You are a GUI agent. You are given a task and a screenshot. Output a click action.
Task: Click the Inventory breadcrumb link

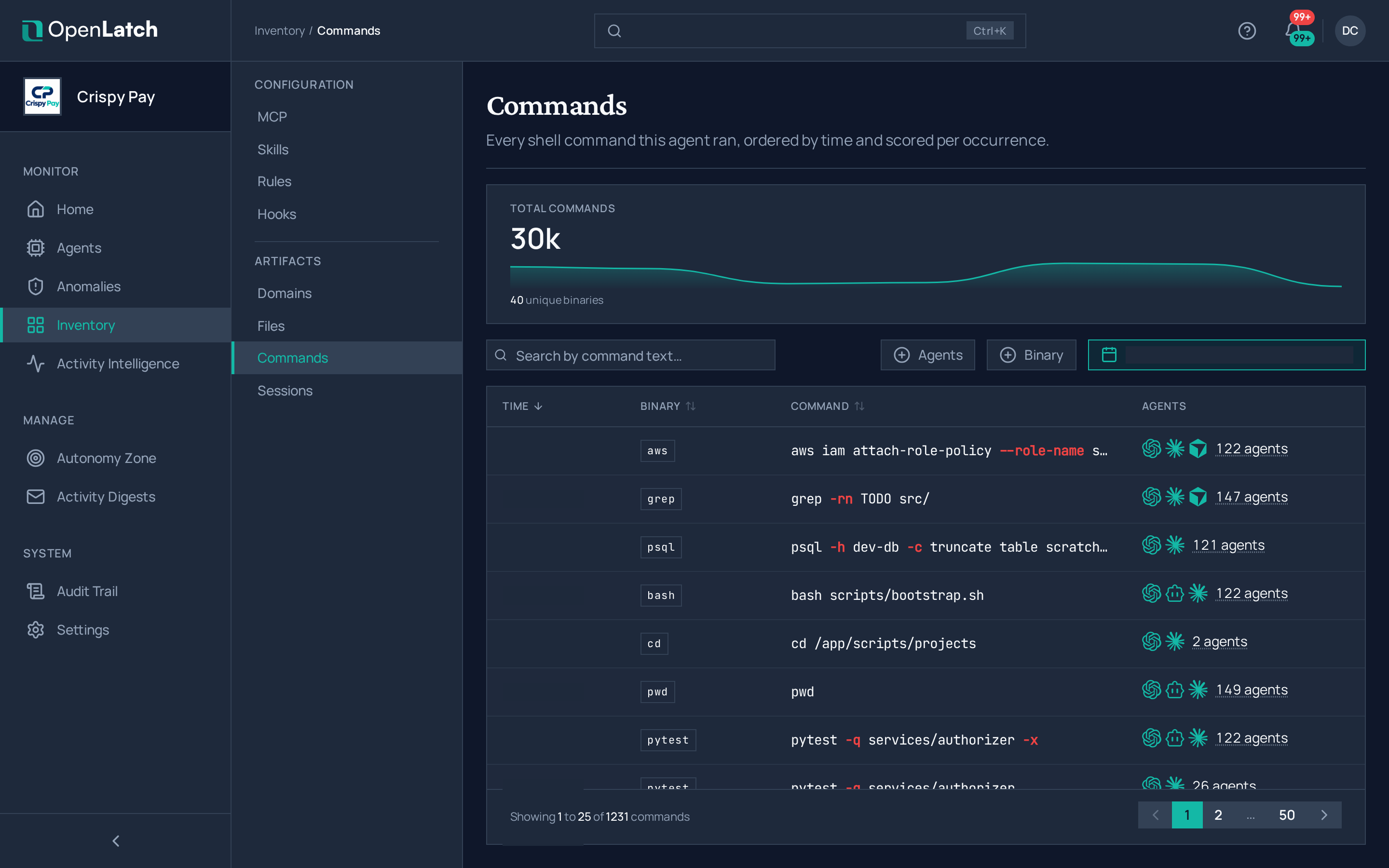(280, 30)
